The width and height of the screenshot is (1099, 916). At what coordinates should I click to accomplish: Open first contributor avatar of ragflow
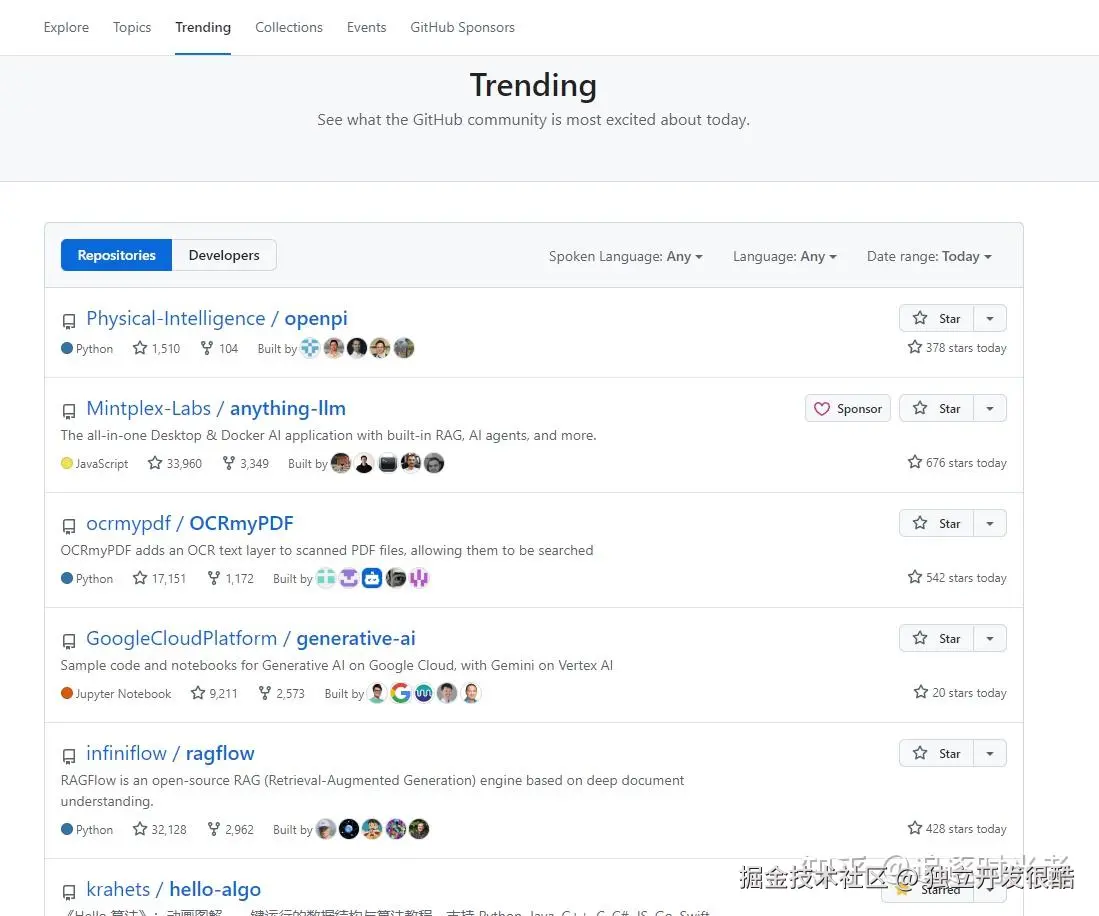pos(326,828)
